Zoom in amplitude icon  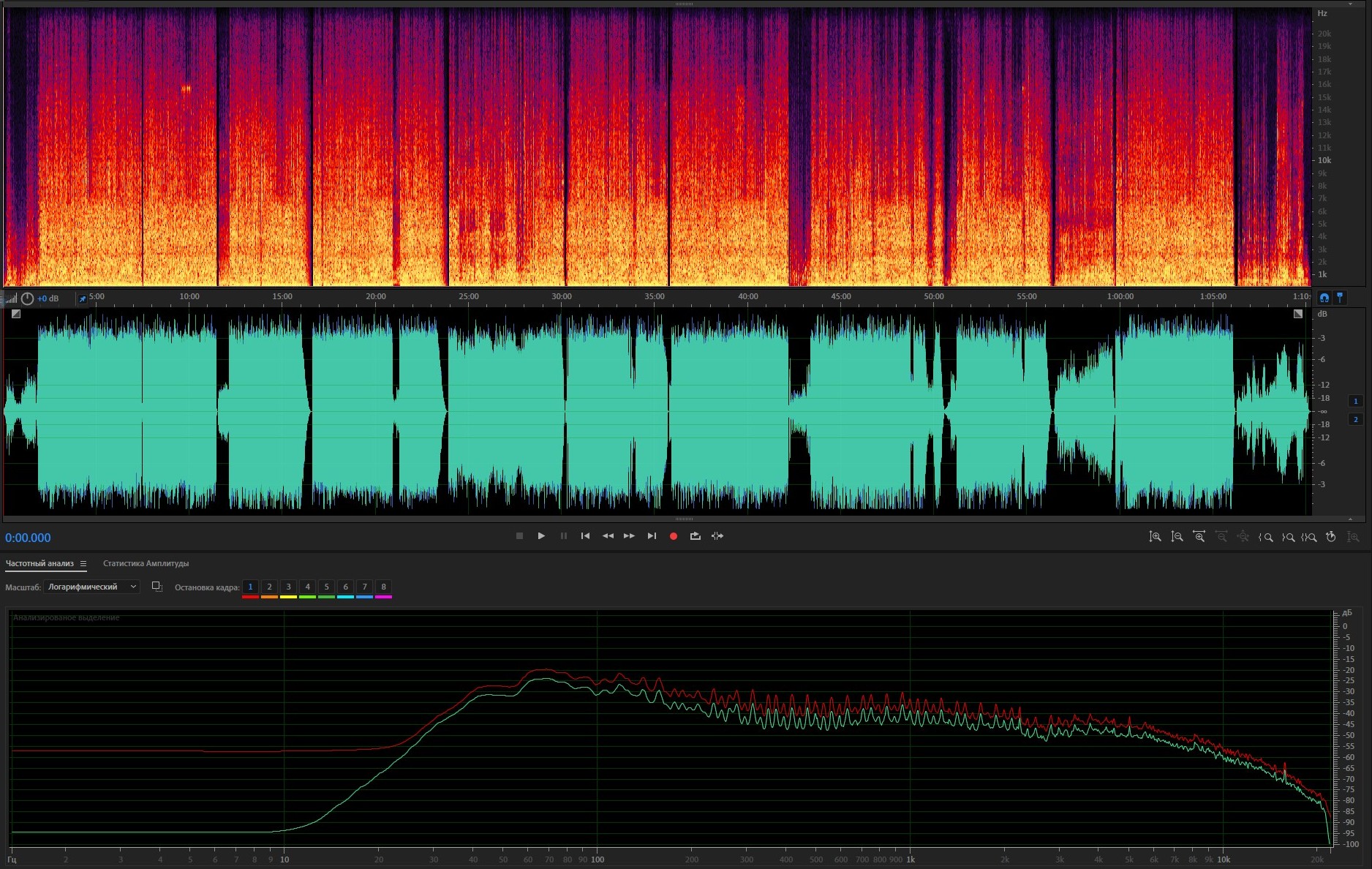coord(1155,537)
